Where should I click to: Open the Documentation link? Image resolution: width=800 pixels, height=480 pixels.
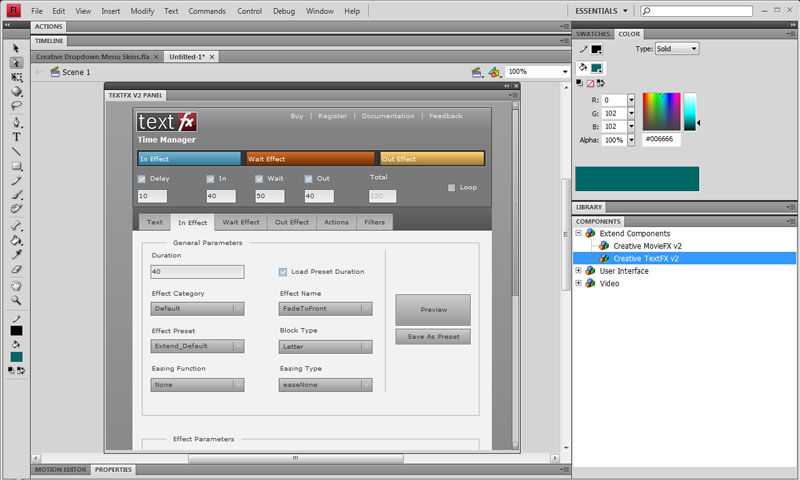tap(388, 116)
